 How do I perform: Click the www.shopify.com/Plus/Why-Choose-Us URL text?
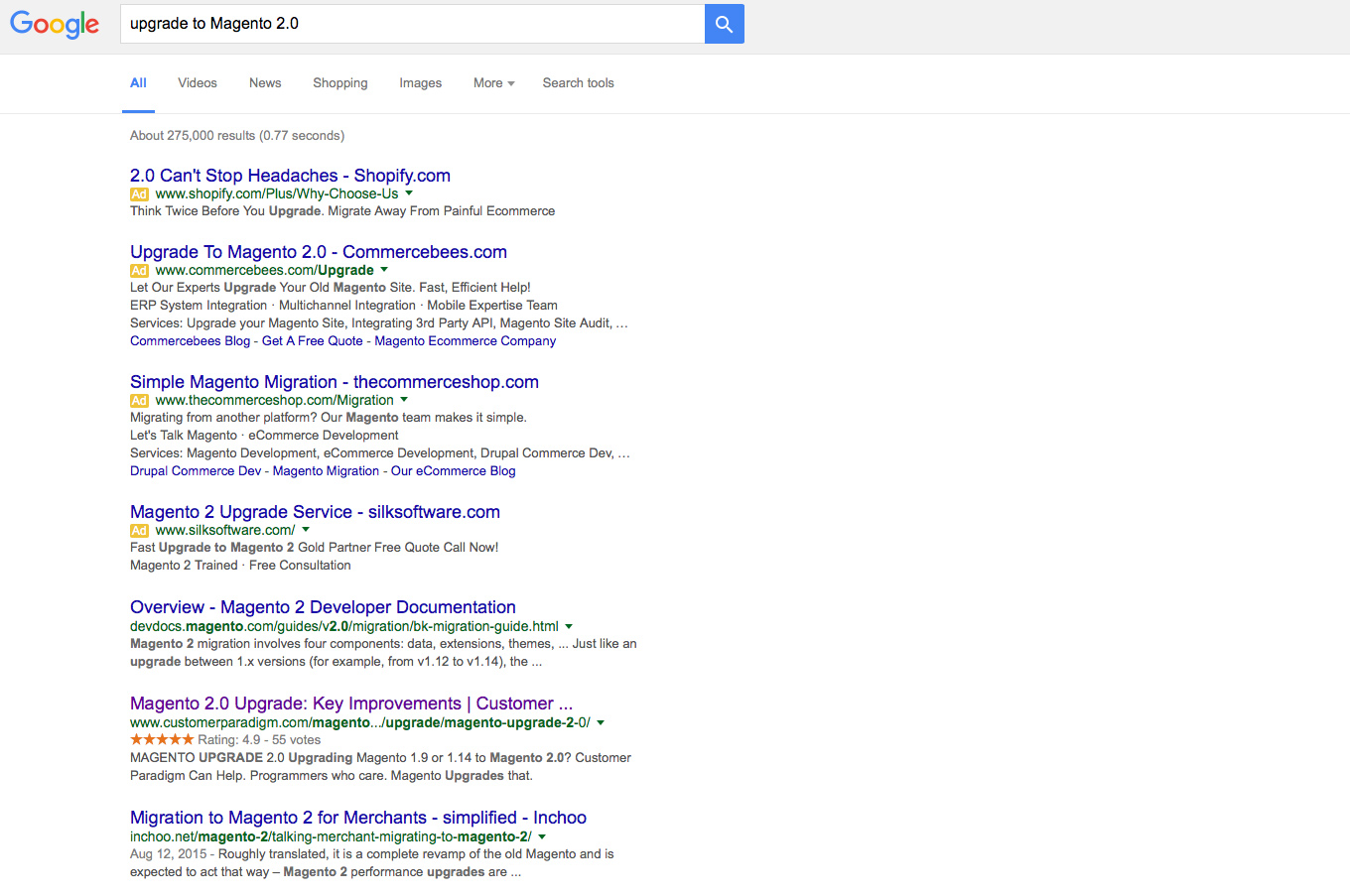click(x=277, y=194)
